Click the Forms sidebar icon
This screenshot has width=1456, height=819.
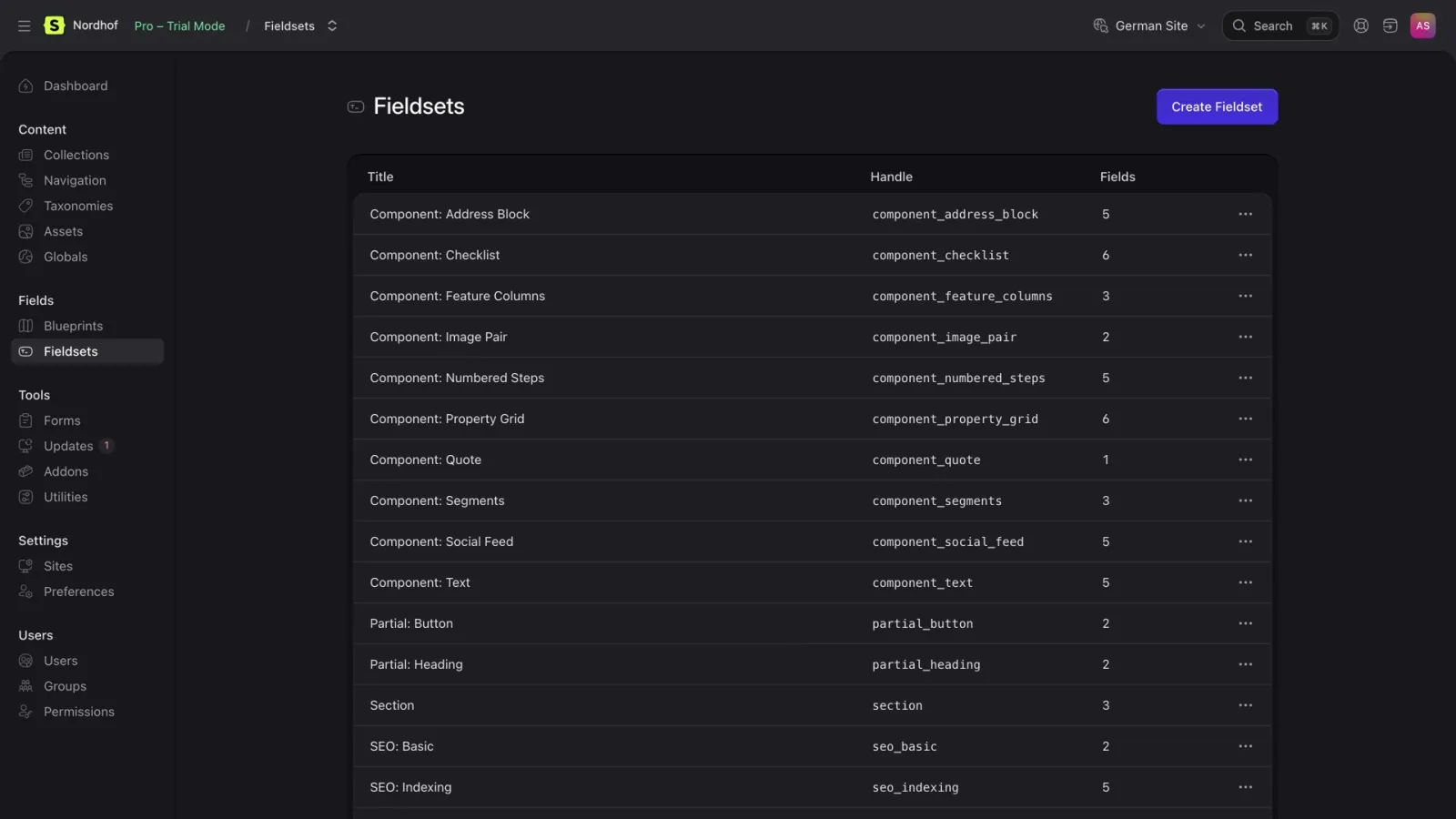point(25,420)
